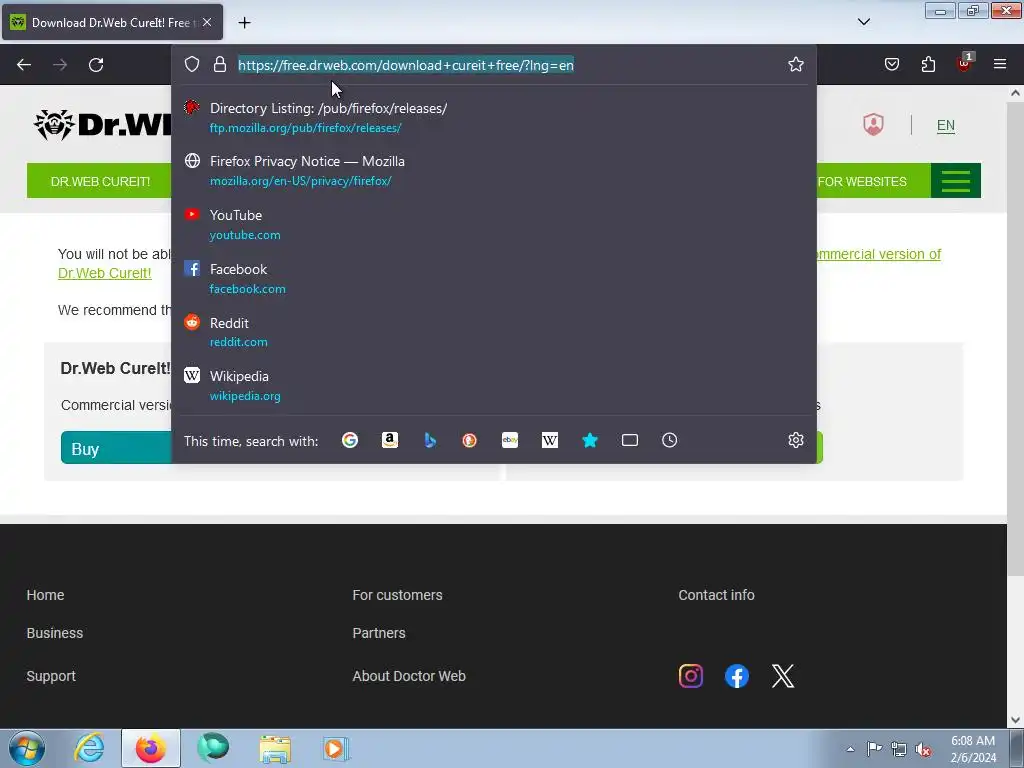
Task: Search this time with Bing
Action: click(x=430, y=440)
